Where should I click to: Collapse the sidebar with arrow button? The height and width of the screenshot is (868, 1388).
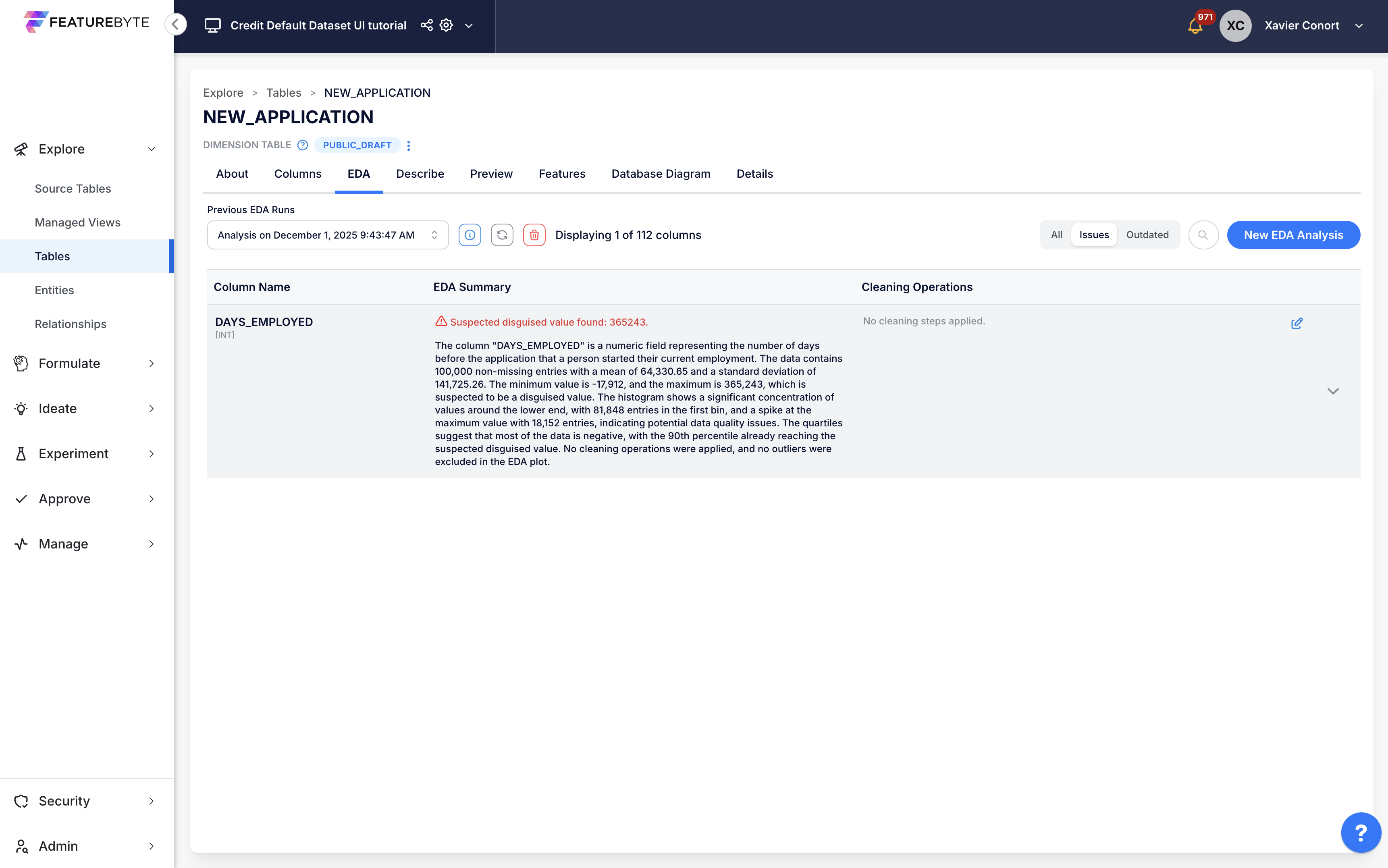(176, 24)
